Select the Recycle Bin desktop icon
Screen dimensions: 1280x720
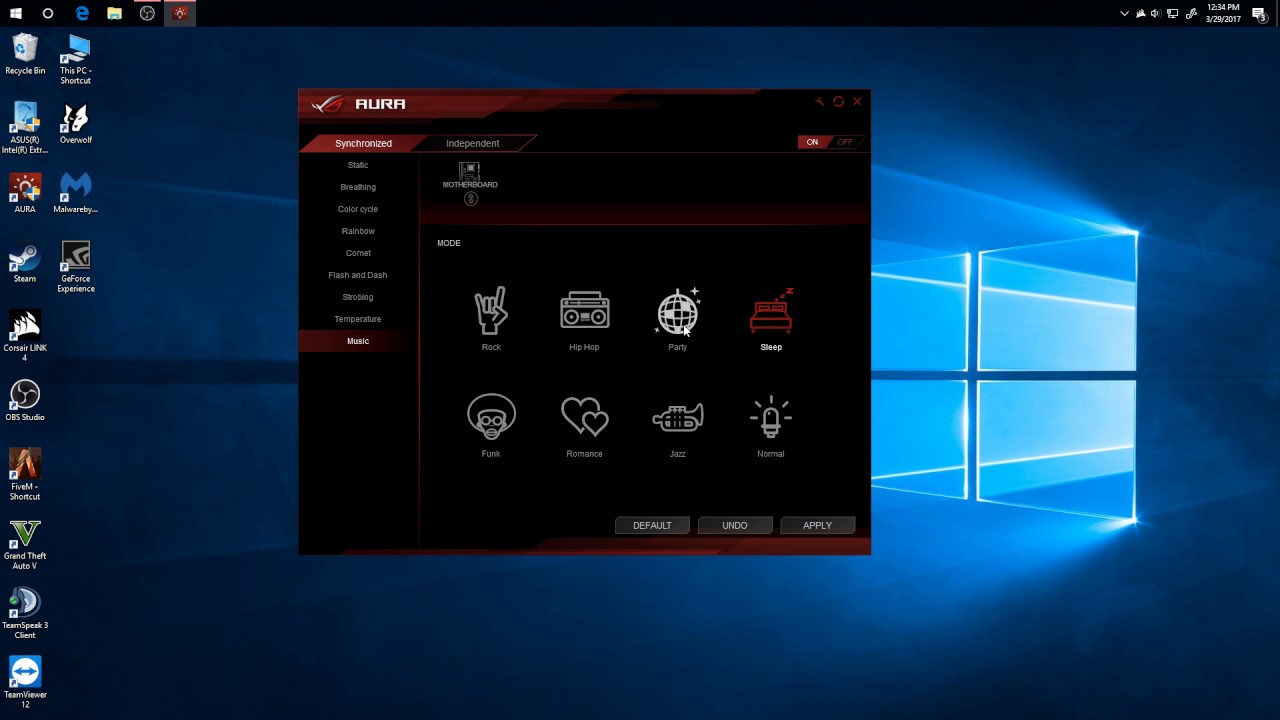(x=25, y=54)
